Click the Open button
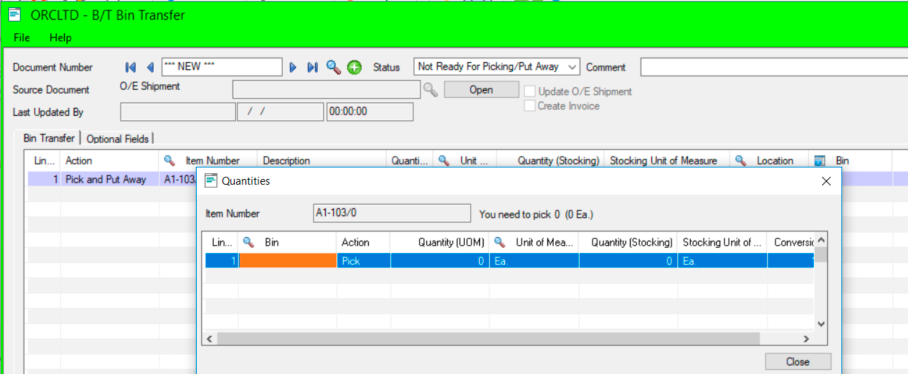This screenshot has height=374, width=908. click(481, 90)
